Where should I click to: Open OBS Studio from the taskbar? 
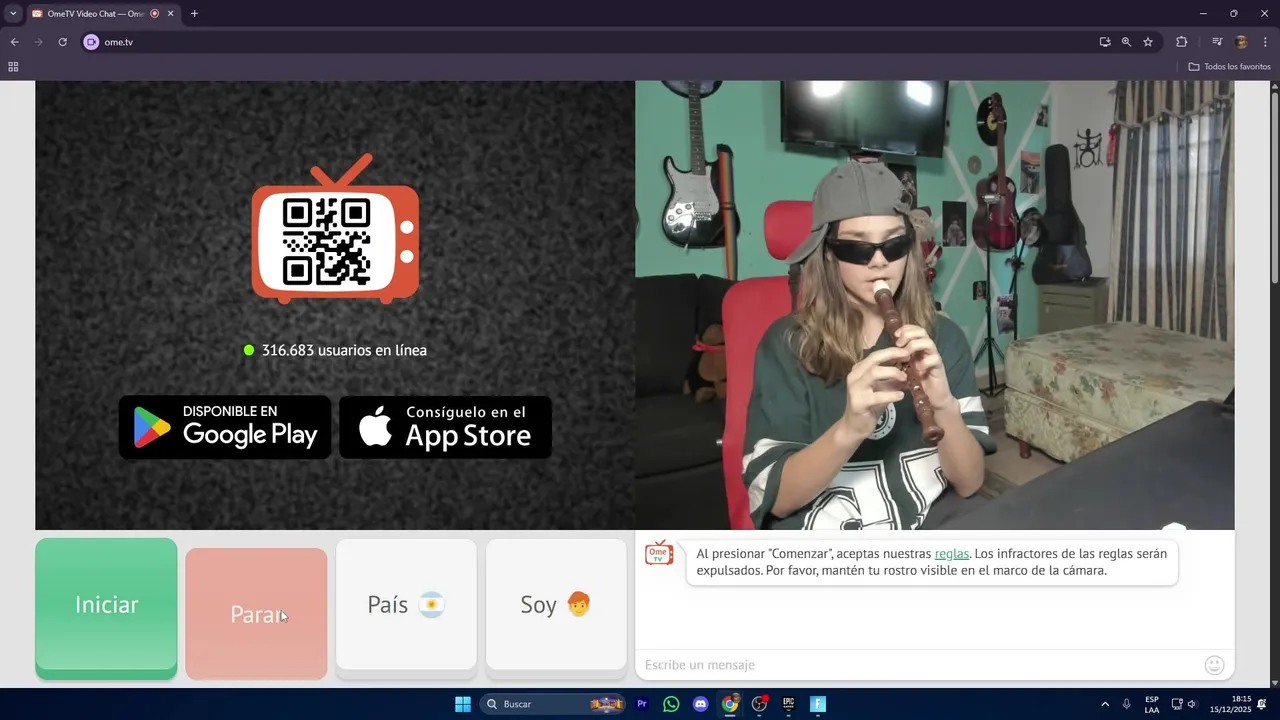(759, 704)
